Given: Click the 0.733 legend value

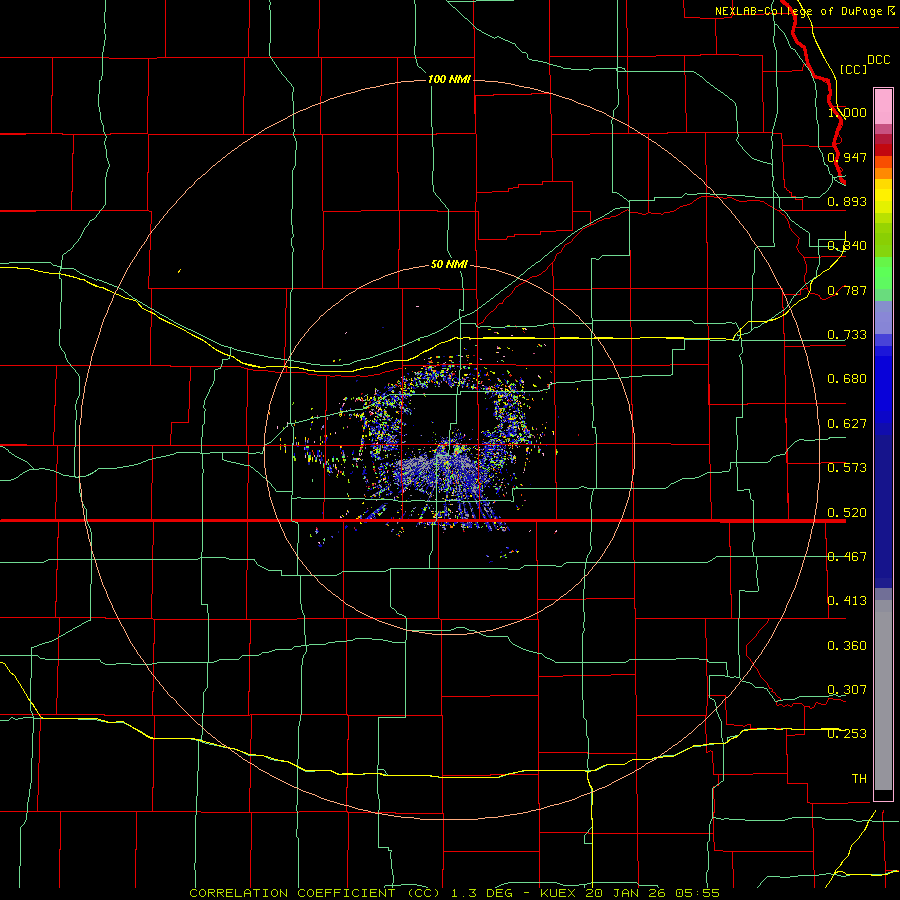Looking at the screenshot, I should (x=847, y=335).
